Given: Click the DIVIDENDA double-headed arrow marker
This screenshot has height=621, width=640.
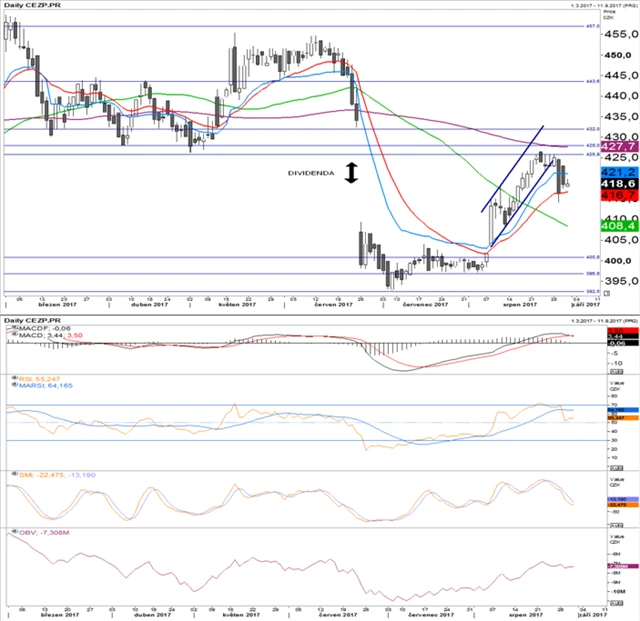Looking at the screenshot, I should tap(350, 173).
